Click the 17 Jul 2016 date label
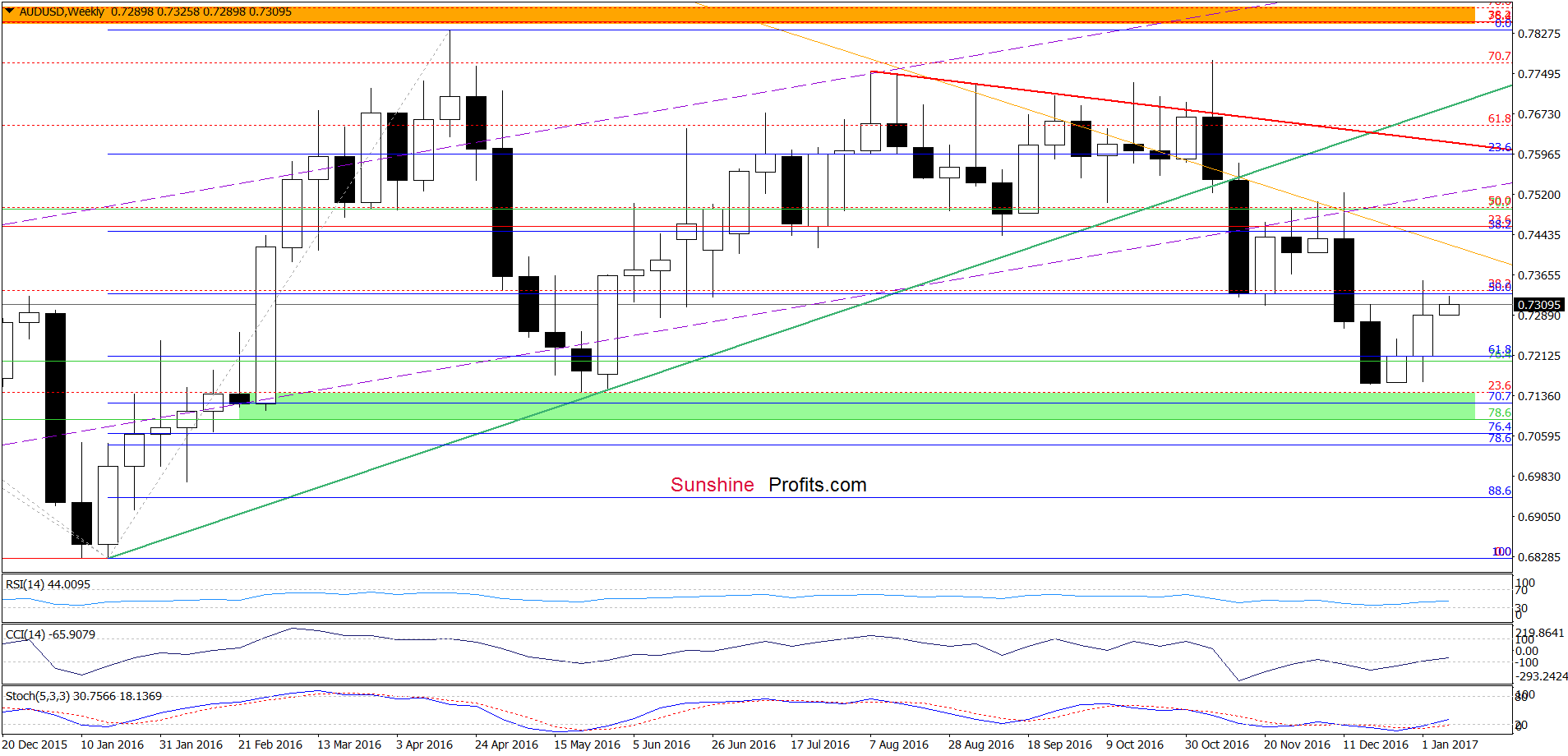The image size is (1568, 756). click(820, 744)
